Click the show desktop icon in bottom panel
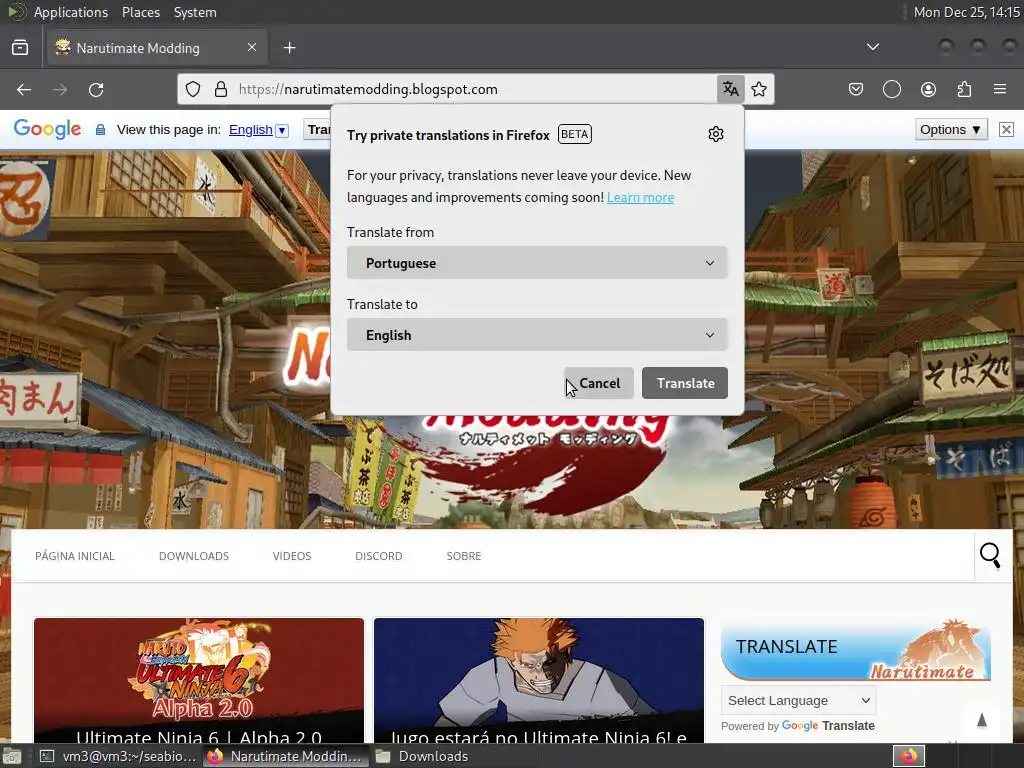The width and height of the screenshot is (1024, 768). click(x=12, y=756)
